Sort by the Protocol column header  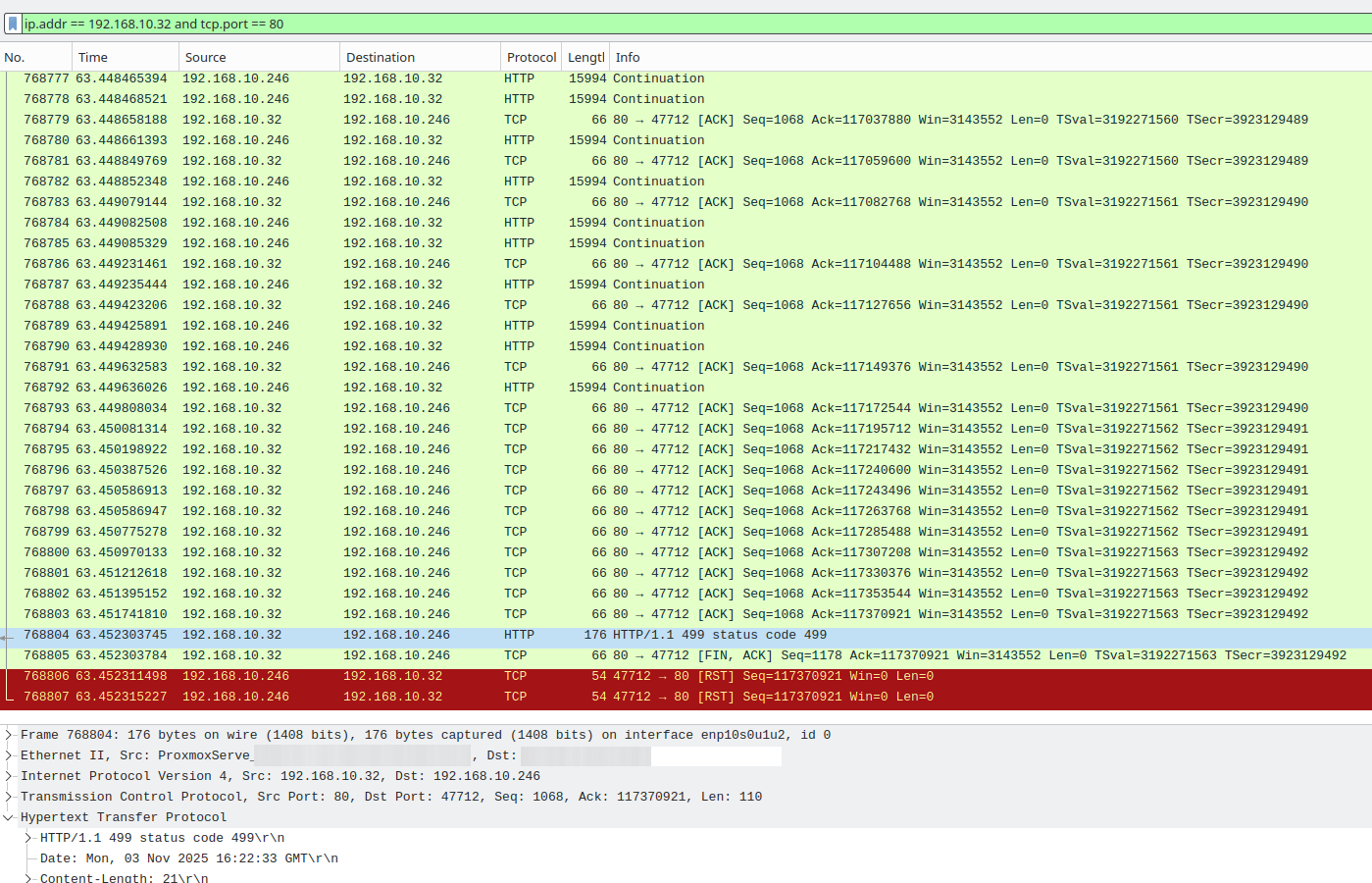(x=531, y=58)
